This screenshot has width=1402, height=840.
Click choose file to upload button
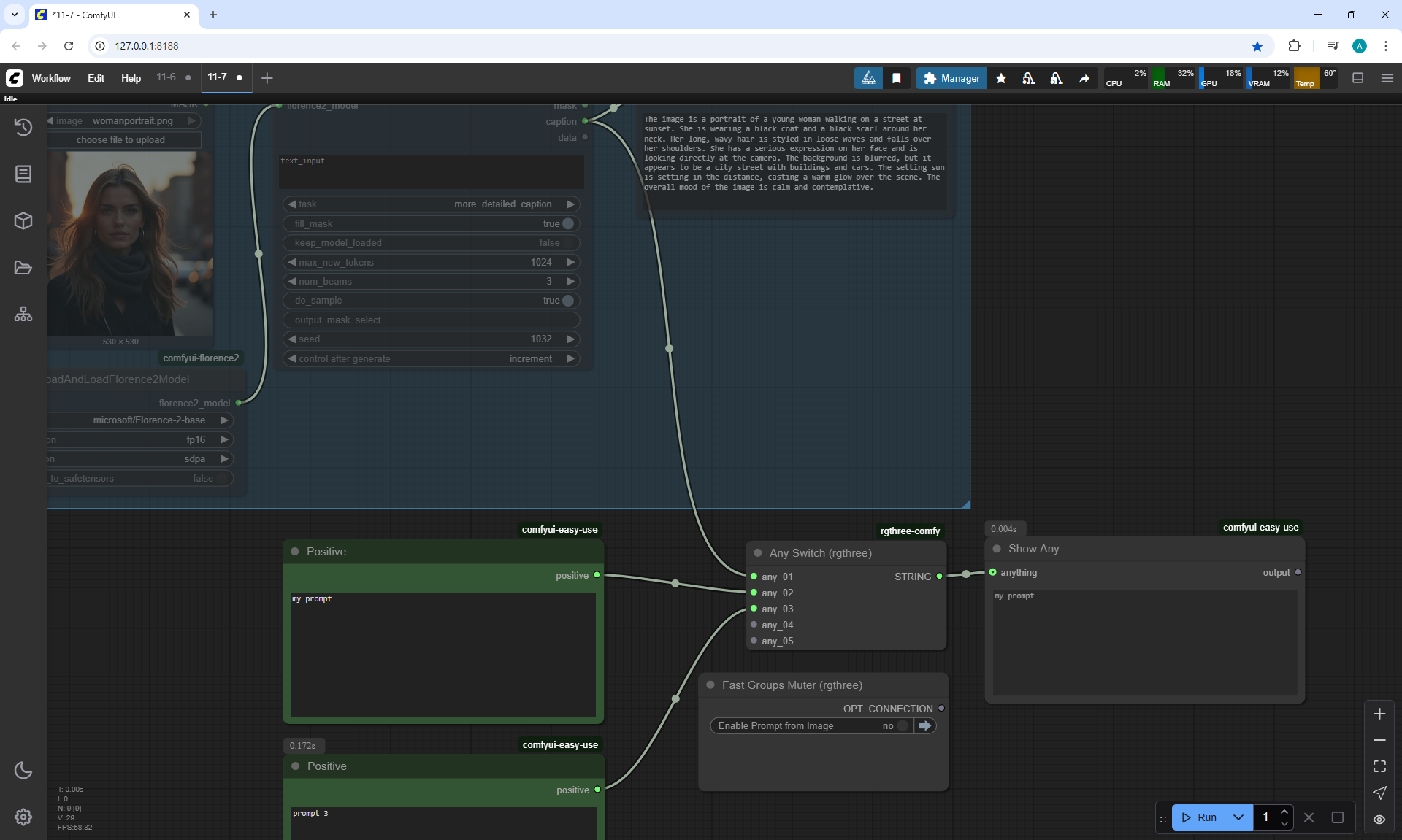click(121, 140)
